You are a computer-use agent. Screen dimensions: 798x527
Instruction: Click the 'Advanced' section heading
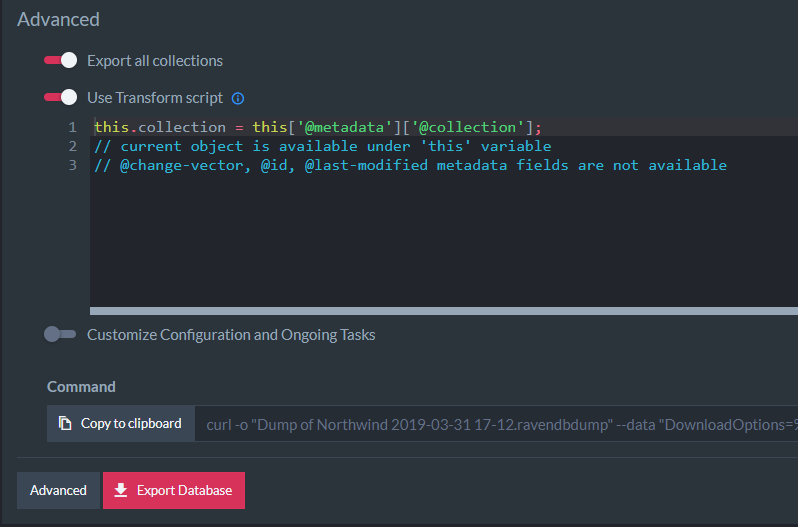[x=59, y=19]
